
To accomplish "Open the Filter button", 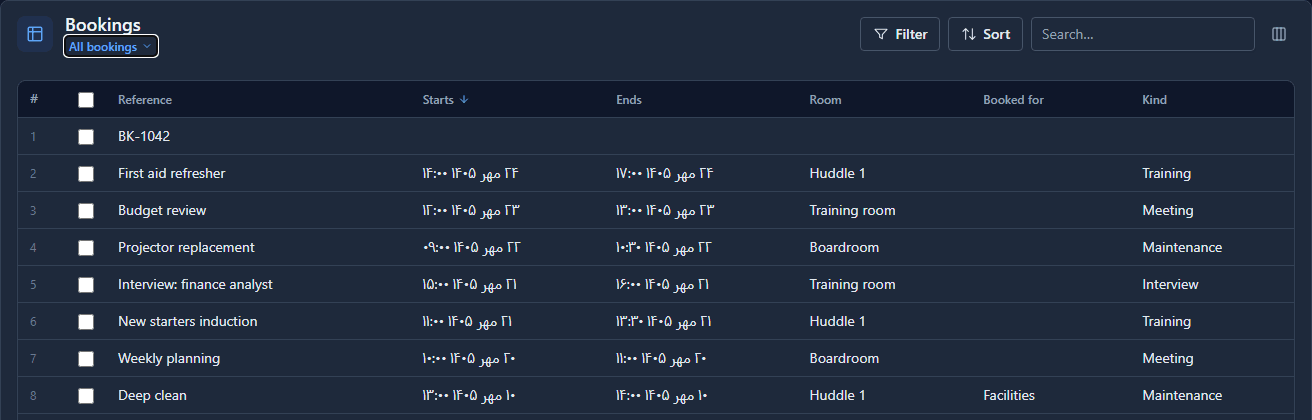I will coord(900,34).
